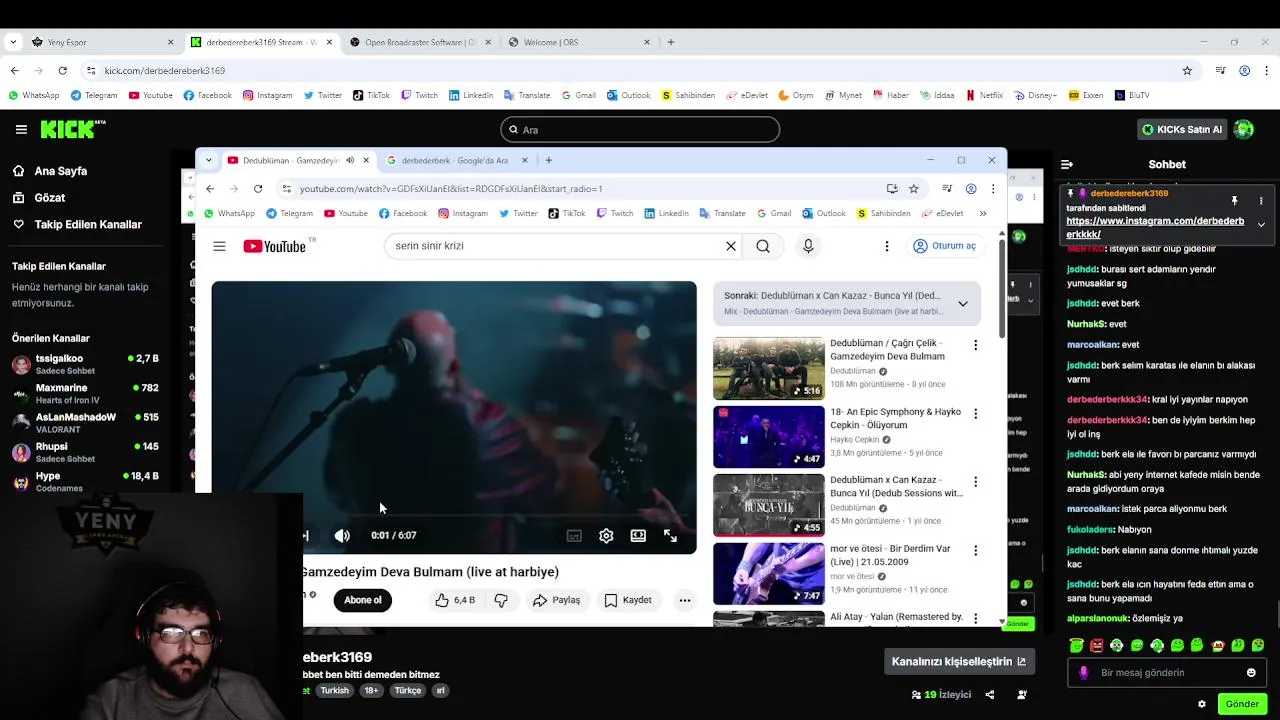The image size is (1280, 720).
Task: Mute the YouTube player volume
Action: point(342,536)
